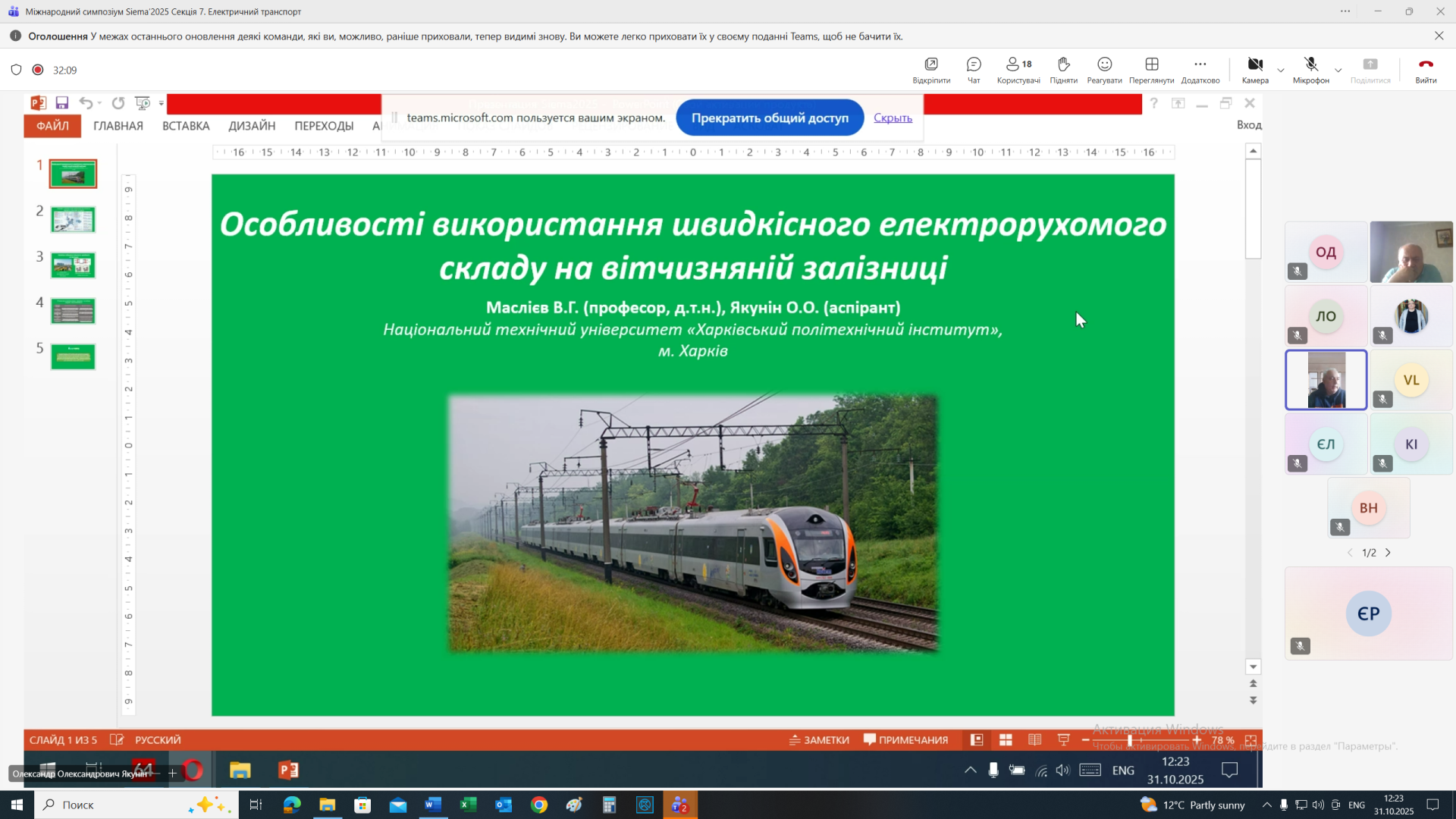
Task: Click Прекратить общий доступ button
Action: click(x=770, y=118)
